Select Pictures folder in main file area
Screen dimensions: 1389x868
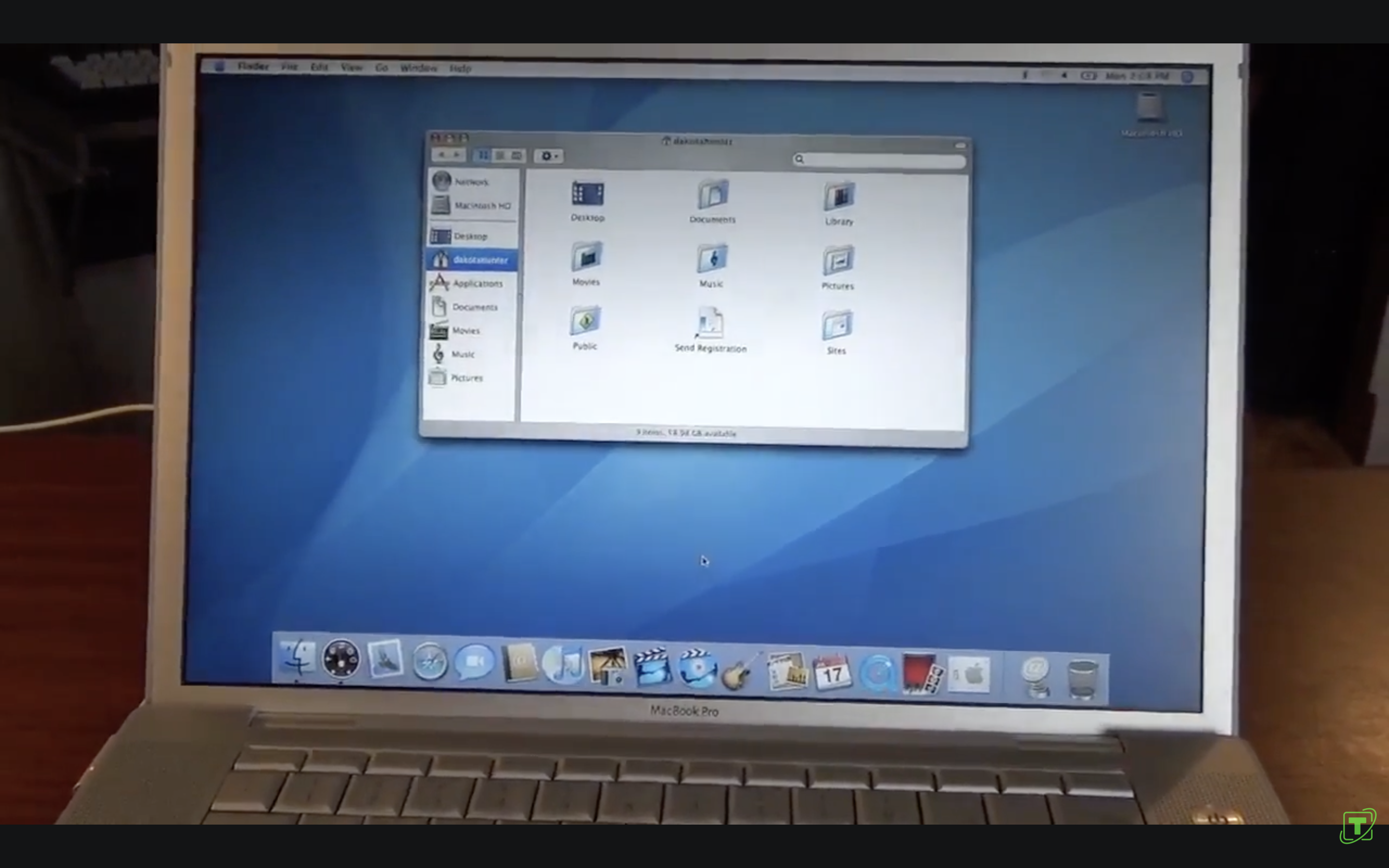tap(838, 260)
